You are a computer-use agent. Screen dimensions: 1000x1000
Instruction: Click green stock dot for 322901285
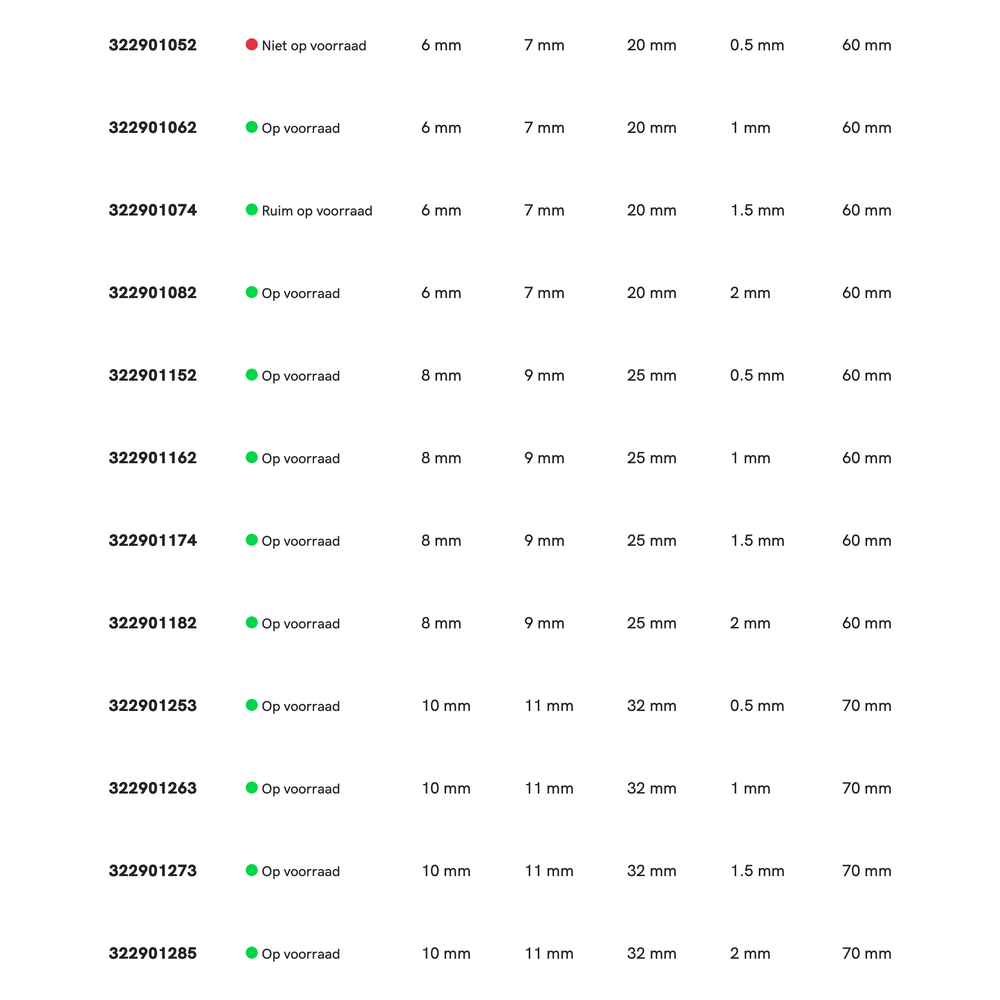[x=252, y=953]
